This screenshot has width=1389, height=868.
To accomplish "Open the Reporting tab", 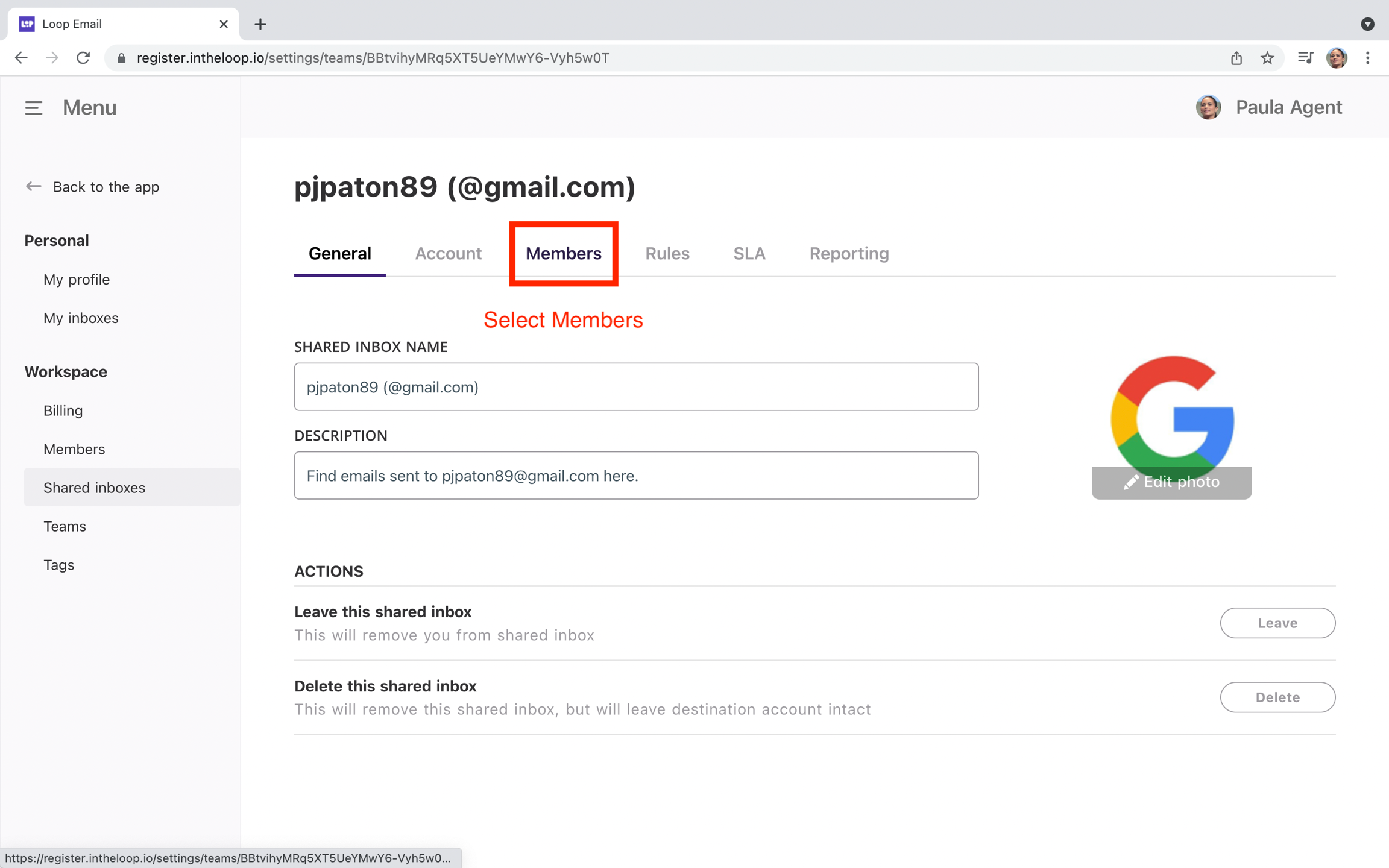I will tap(848, 253).
